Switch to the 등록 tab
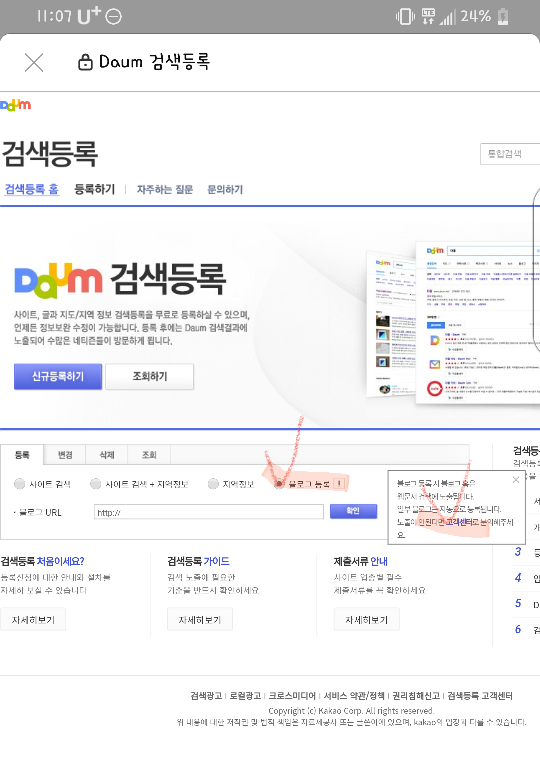 [22, 455]
